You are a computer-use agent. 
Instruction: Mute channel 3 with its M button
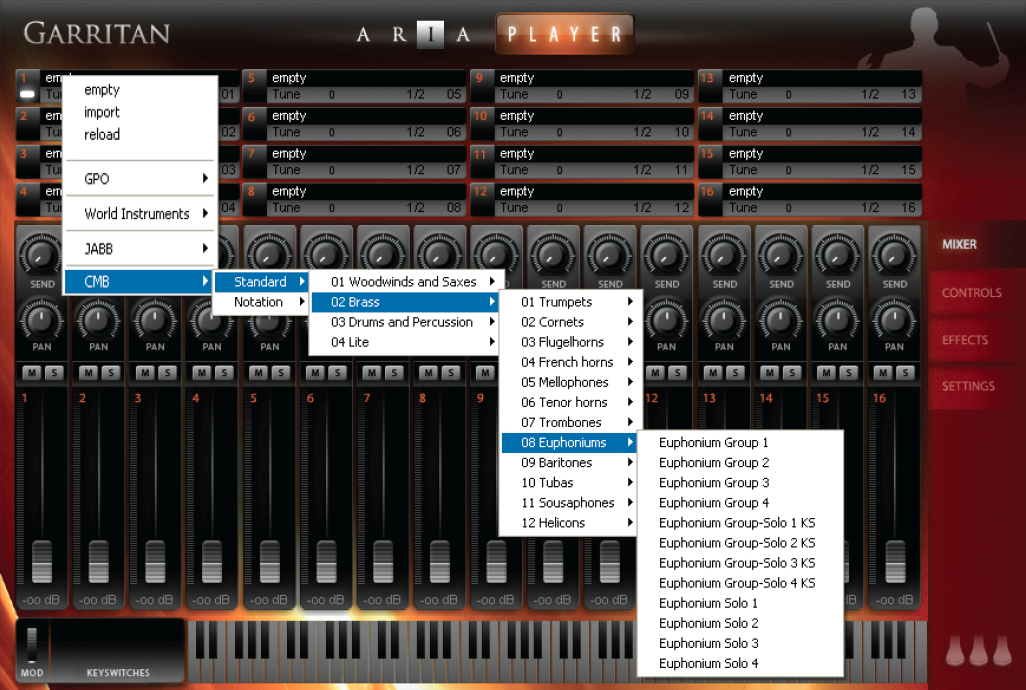[146, 372]
